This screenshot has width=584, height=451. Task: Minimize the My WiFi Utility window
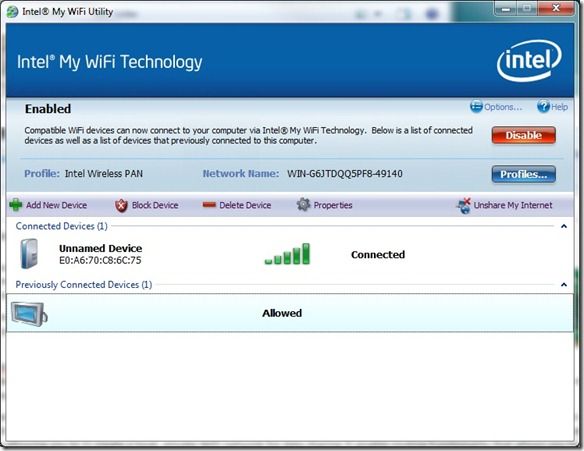tap(506, 8)
